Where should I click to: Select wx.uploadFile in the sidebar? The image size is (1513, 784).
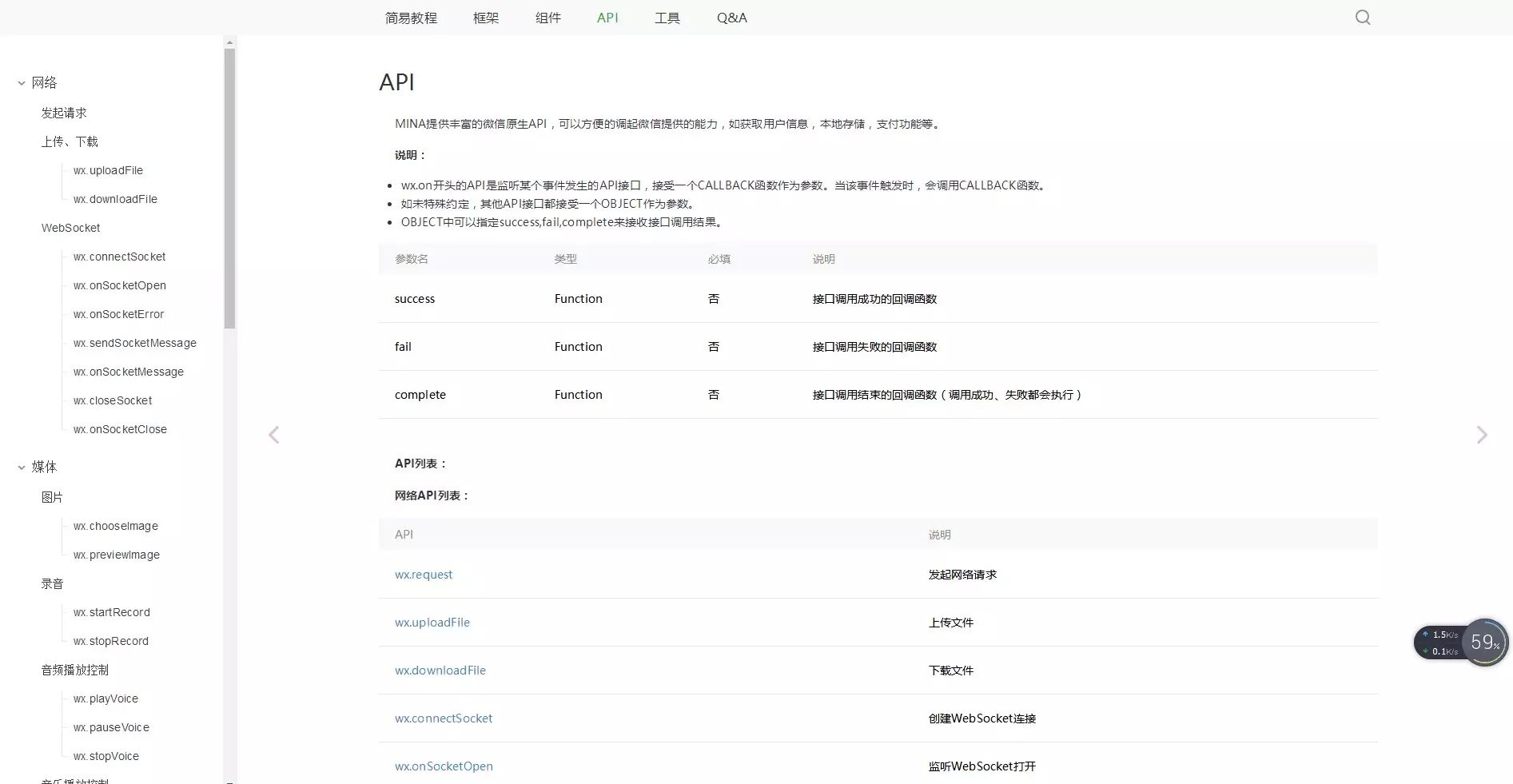point(108,170)
